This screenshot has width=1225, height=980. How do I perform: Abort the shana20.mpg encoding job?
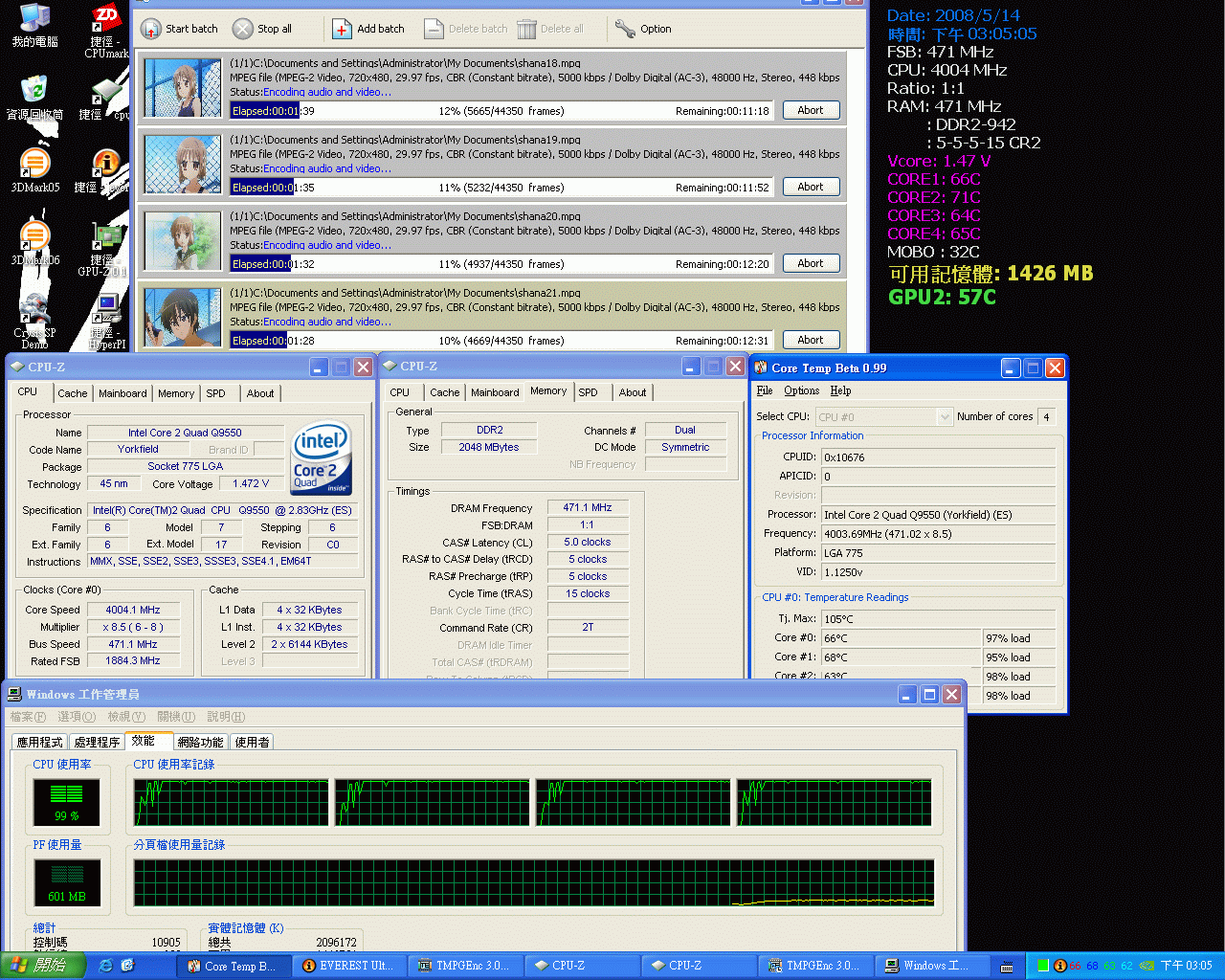(x=811, y=263)
